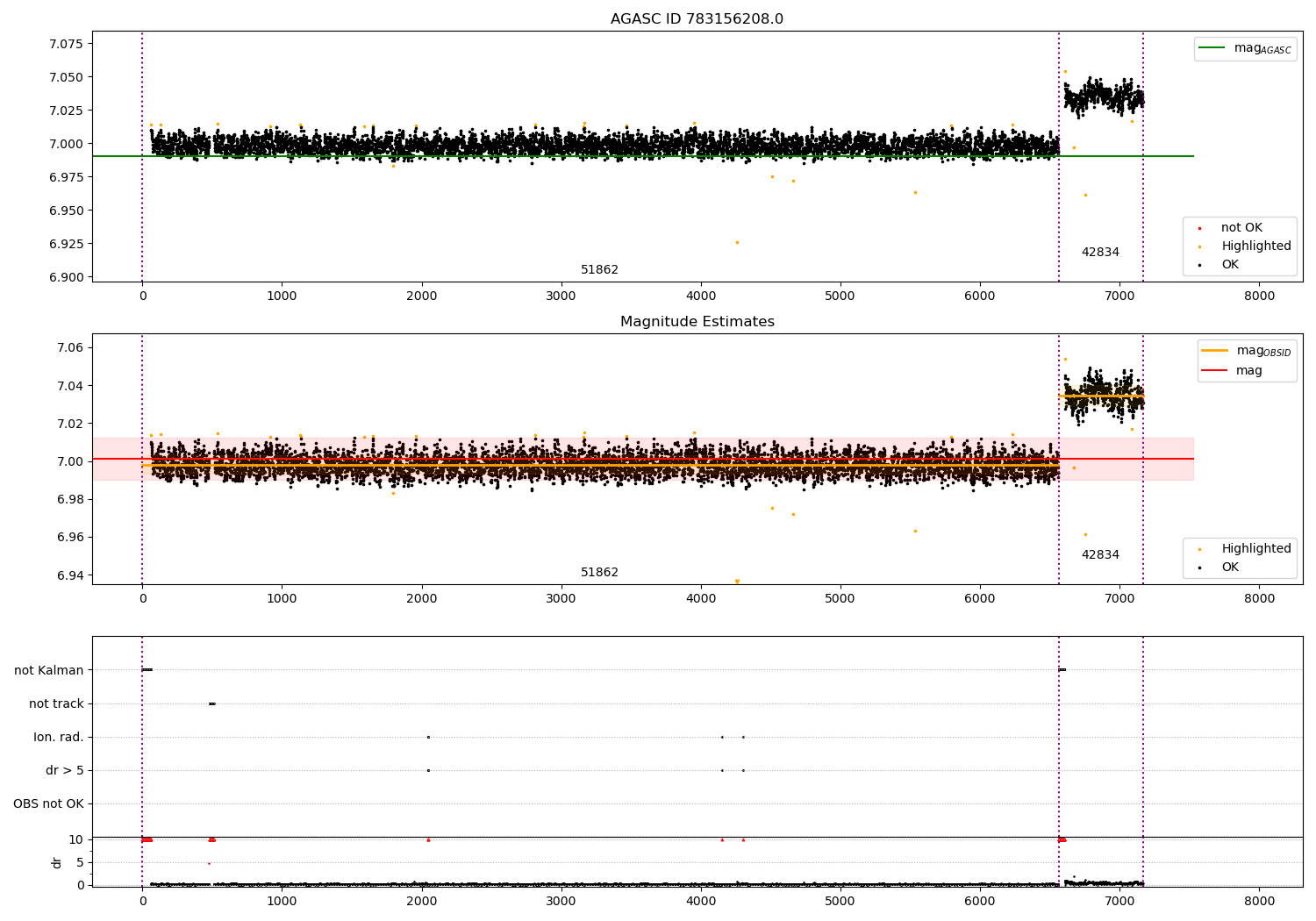This screenshot has width=1316, height=921.
Task: Click the 42834 annotation in the top plot
Action: (x=1100, y=253)
